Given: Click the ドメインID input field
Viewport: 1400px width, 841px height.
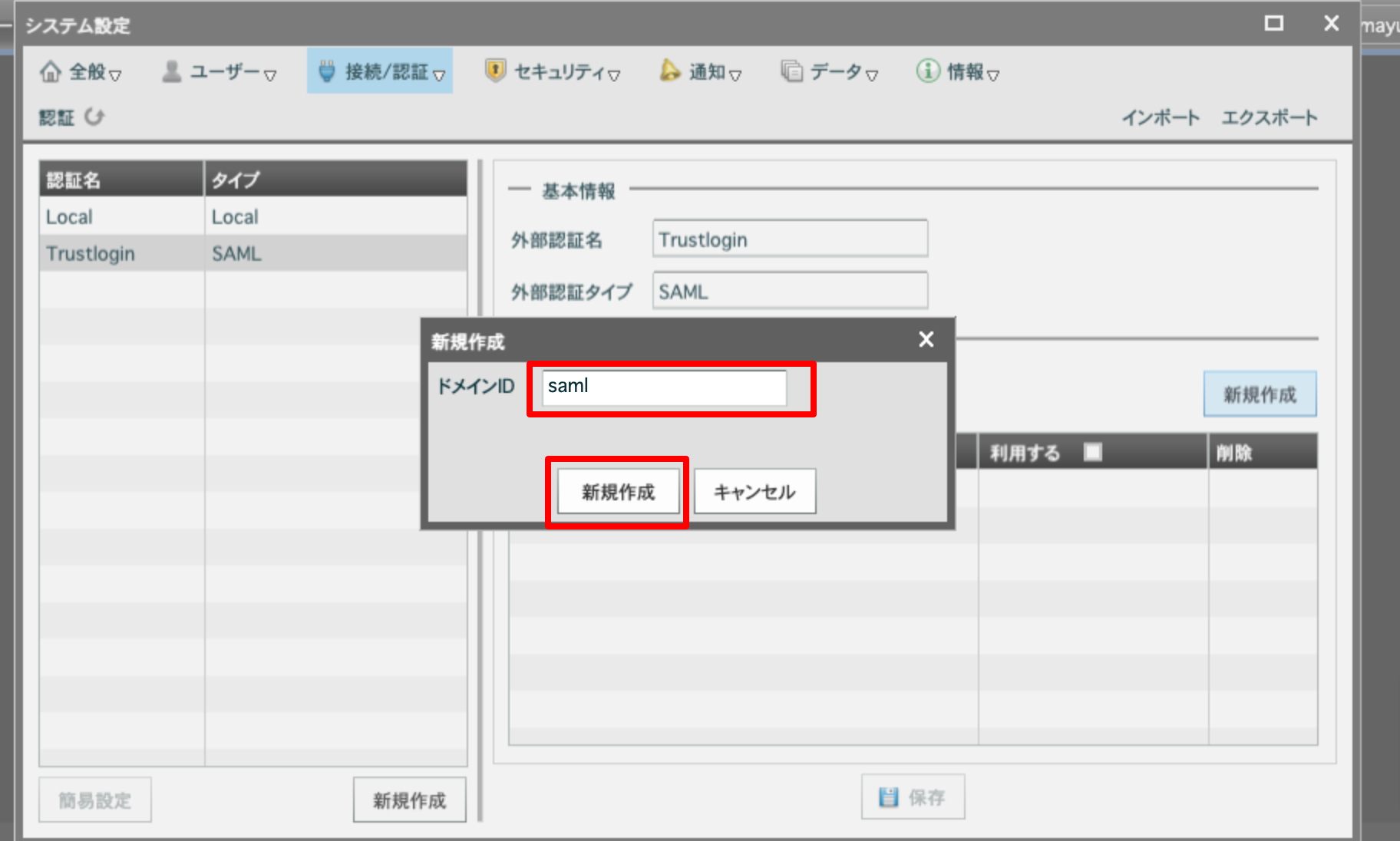Looking at the screenshot, I should [664, 387].
